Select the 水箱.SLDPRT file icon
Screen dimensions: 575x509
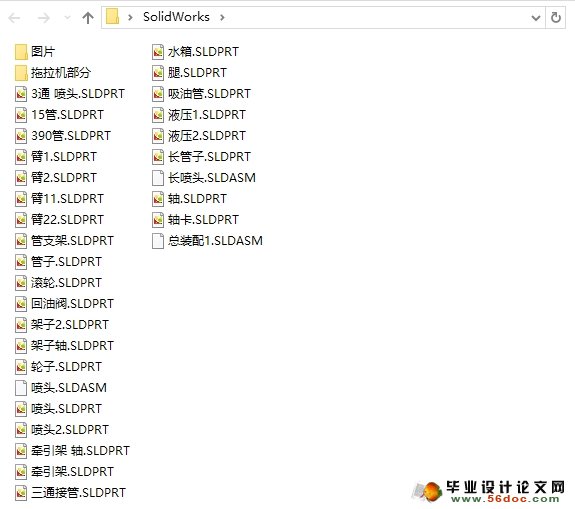tap(158, 52)
